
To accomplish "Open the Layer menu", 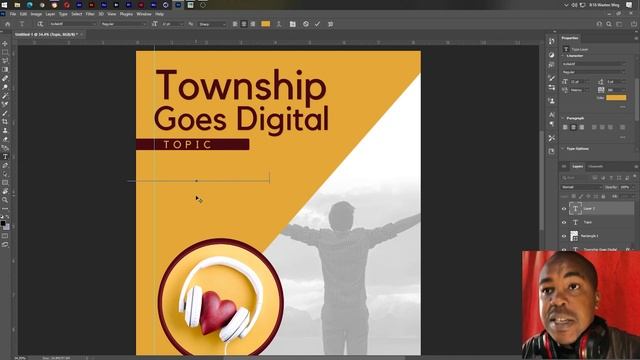I will 50,14.
